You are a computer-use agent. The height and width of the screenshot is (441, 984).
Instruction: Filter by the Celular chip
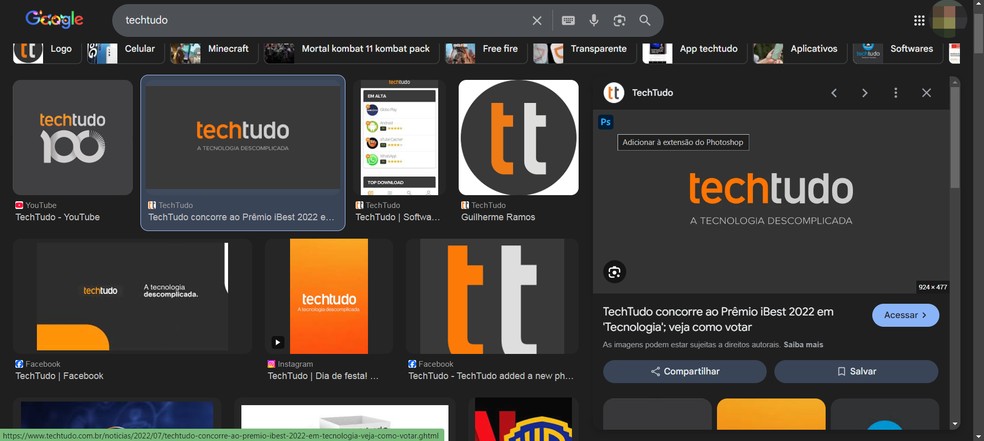[x=126, y=51]
